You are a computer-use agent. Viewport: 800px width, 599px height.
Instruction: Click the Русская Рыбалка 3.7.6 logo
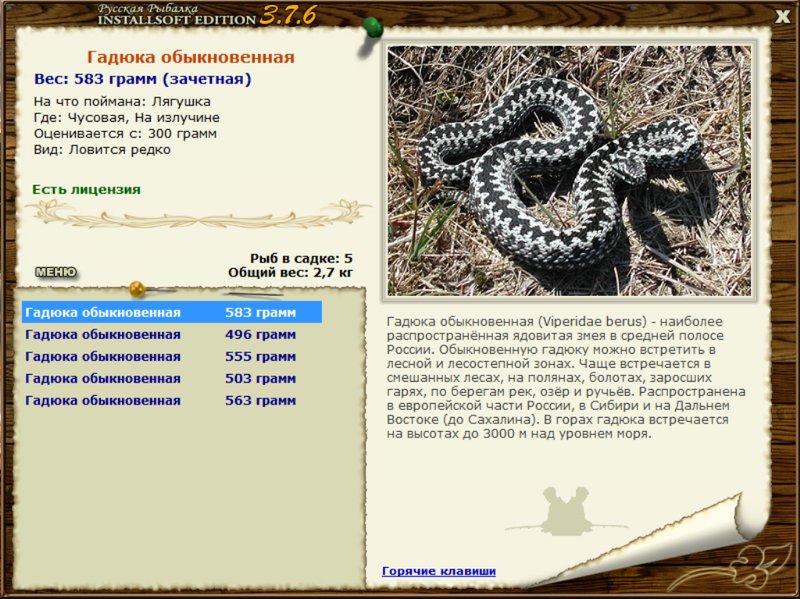click(207, 15)
